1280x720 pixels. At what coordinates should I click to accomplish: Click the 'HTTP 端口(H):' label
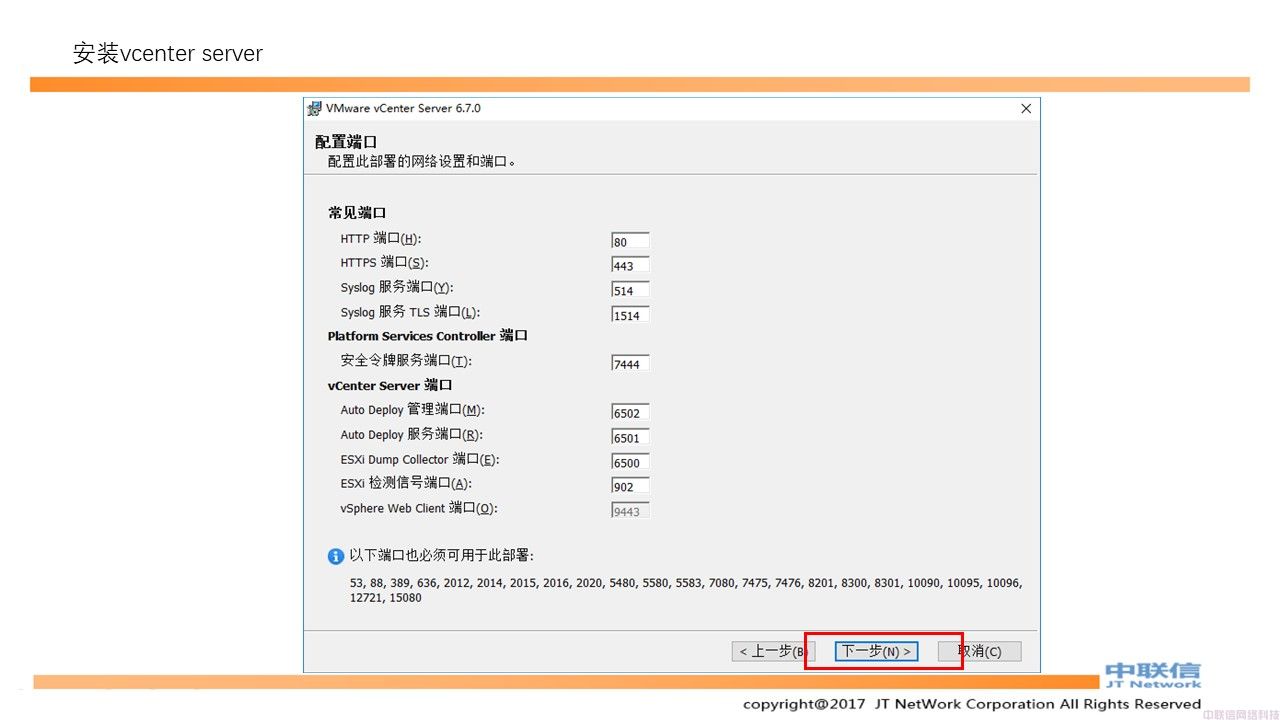pyautogui.click(x=381, y=239)
